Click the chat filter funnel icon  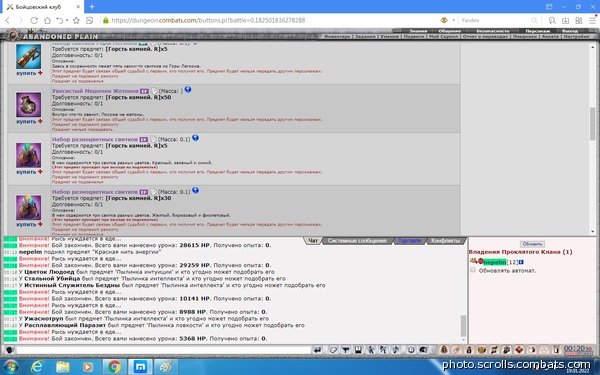(346, 350)
